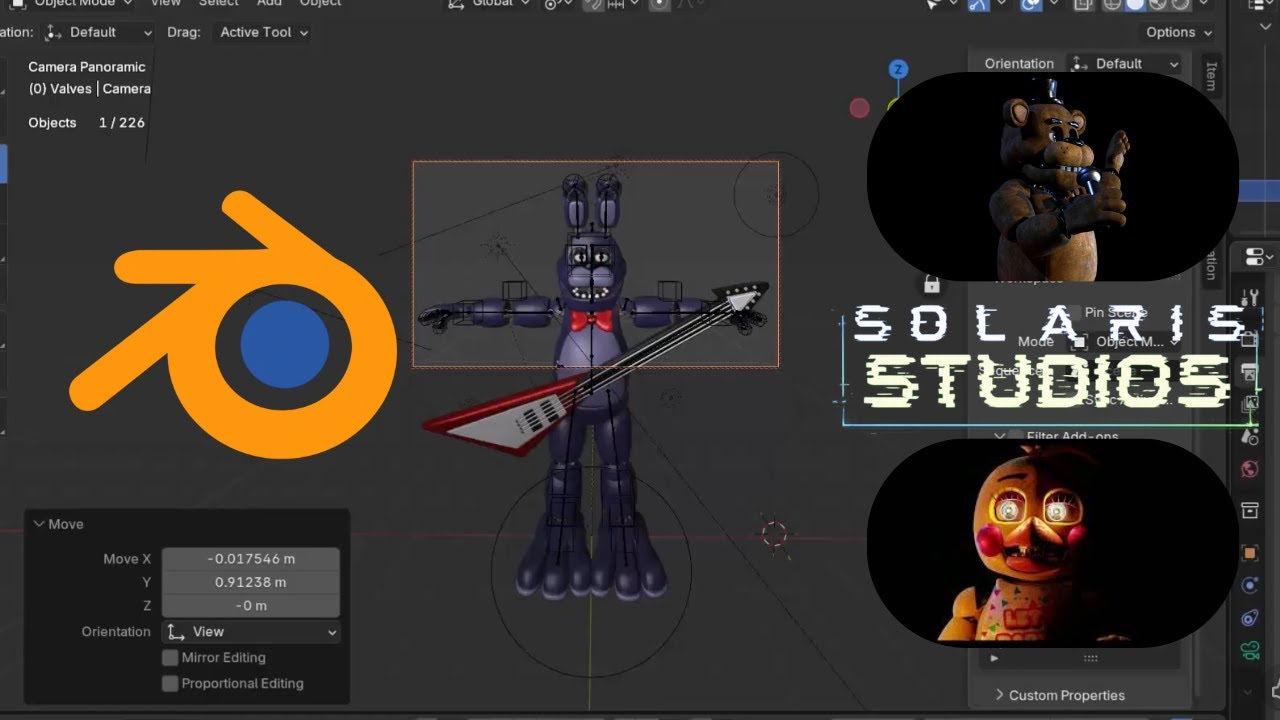Open the Tool properties tab wrench icon
This screenshot has width=1280, height=720.
[x=1250, y=298]
